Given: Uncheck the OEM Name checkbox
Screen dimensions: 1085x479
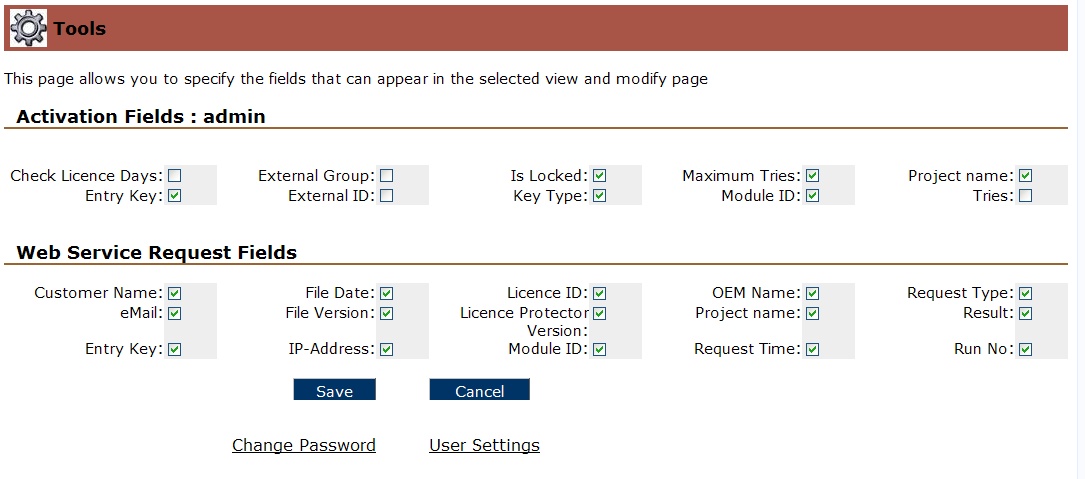Looking at the screenshot, I should pos(812,294).
